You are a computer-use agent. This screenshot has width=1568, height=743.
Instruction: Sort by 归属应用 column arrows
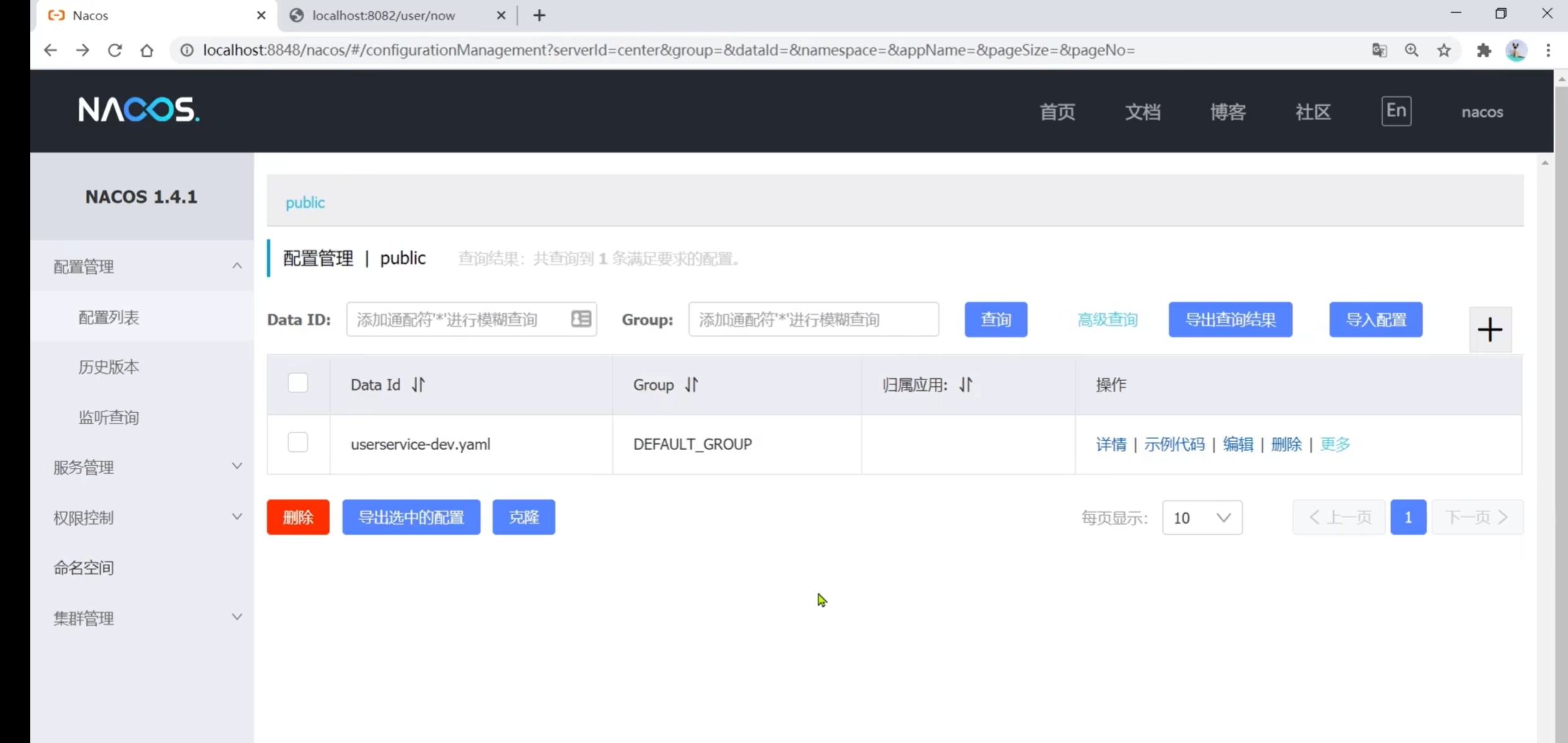[966, 384]
